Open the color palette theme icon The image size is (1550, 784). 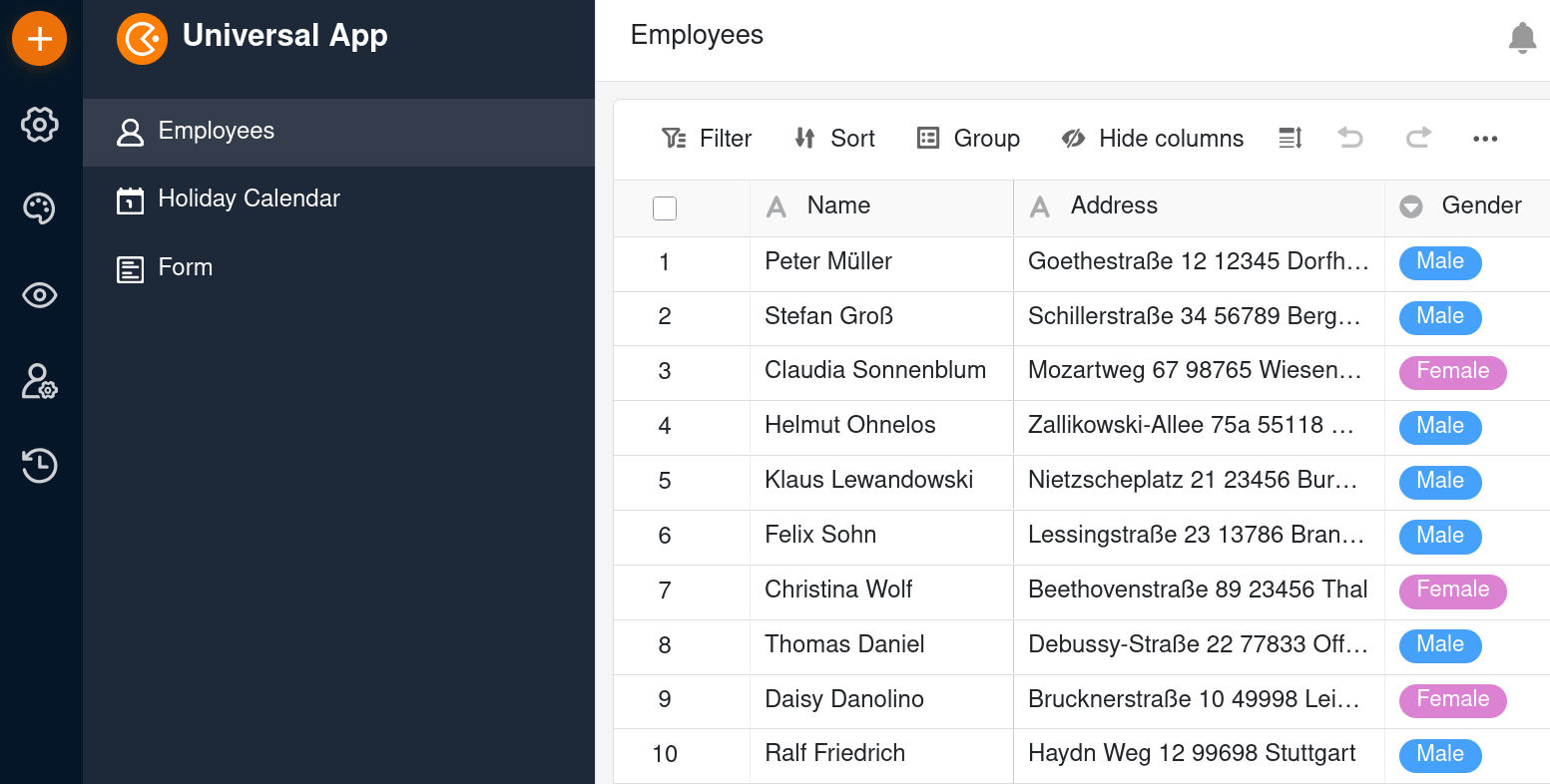click(x=40, y=208)
